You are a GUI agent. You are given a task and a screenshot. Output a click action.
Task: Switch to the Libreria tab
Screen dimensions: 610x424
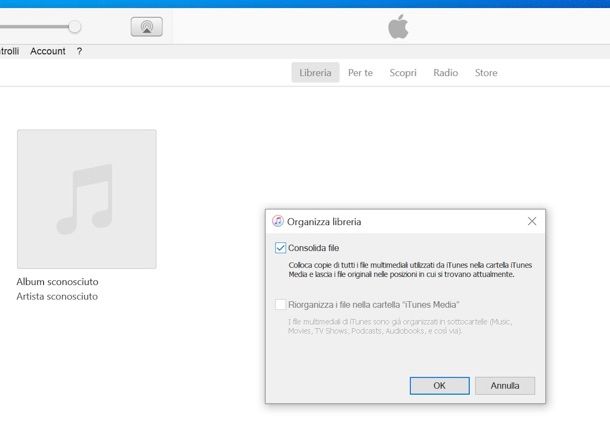[x=315, y=73]
